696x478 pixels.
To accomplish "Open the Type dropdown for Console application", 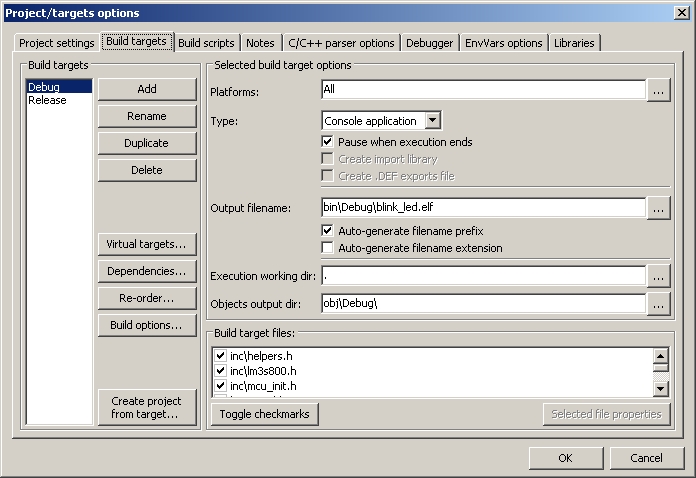I will 432,121.
